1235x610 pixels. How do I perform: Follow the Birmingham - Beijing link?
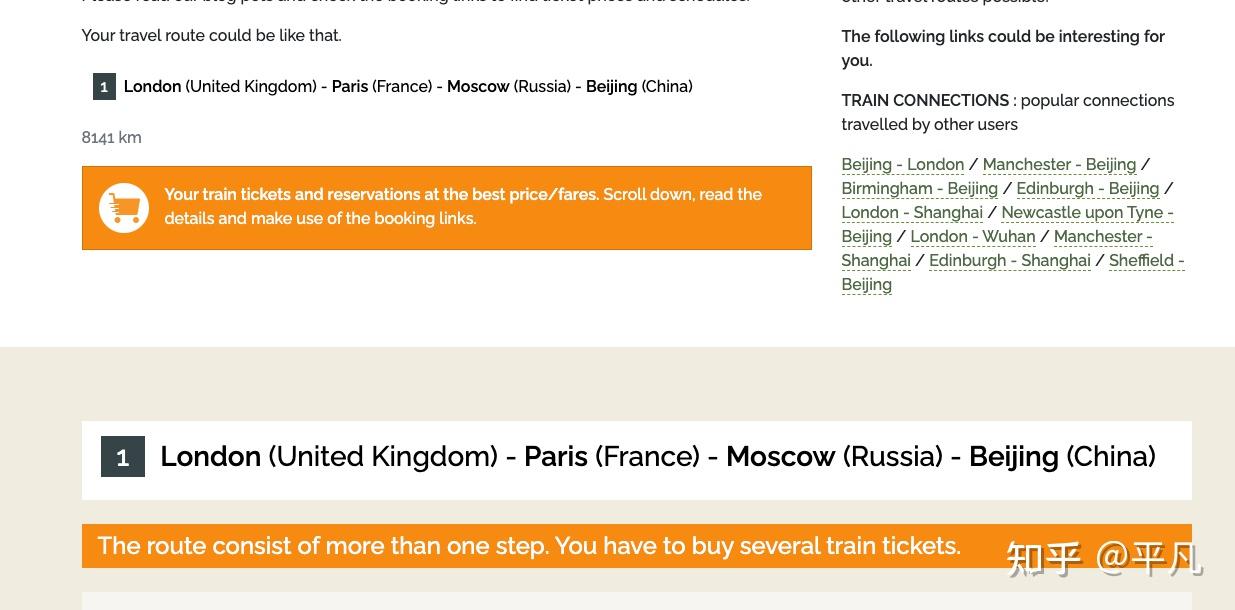pyautogui.click(x=920, y=188)
